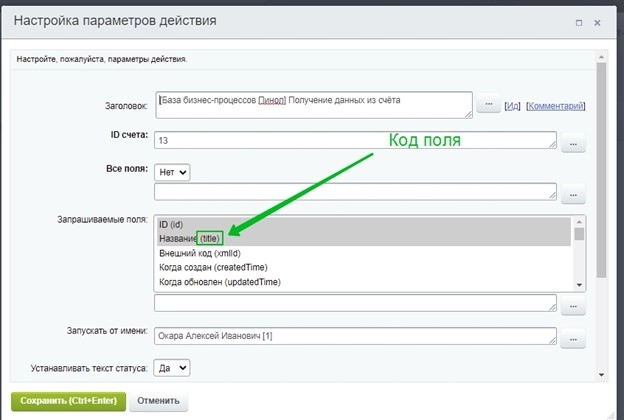Click the ellipsis button next to Заголовок field
This screenshot has height=420, width=624.
coord(487,104)
